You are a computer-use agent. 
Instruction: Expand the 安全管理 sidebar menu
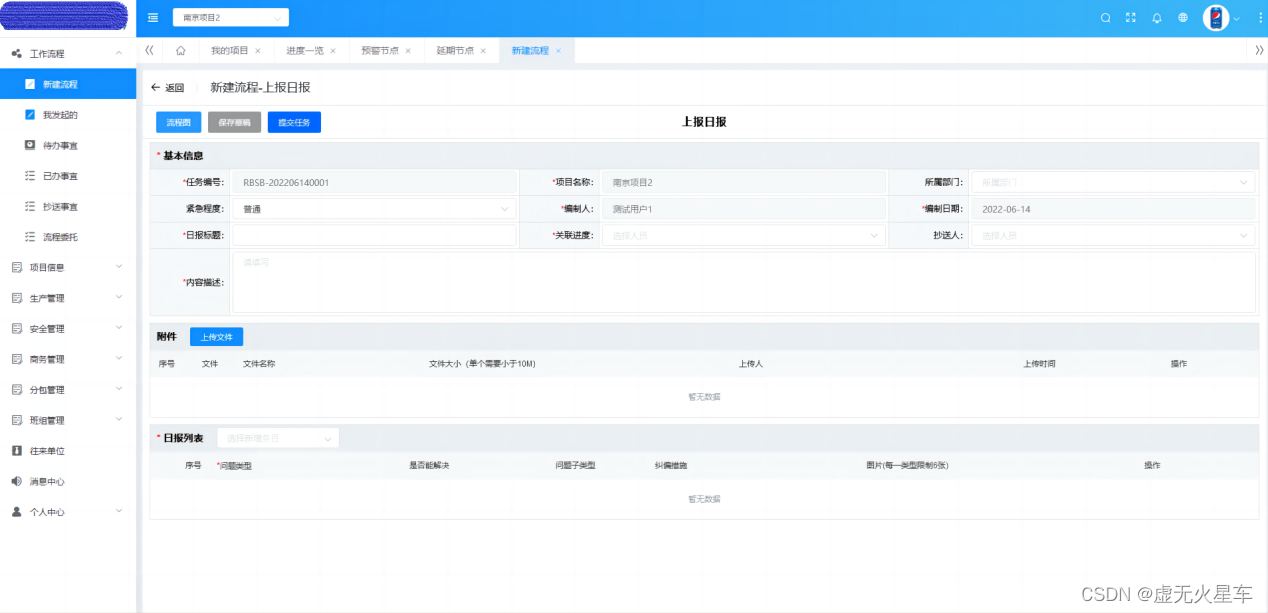[68, 328]
